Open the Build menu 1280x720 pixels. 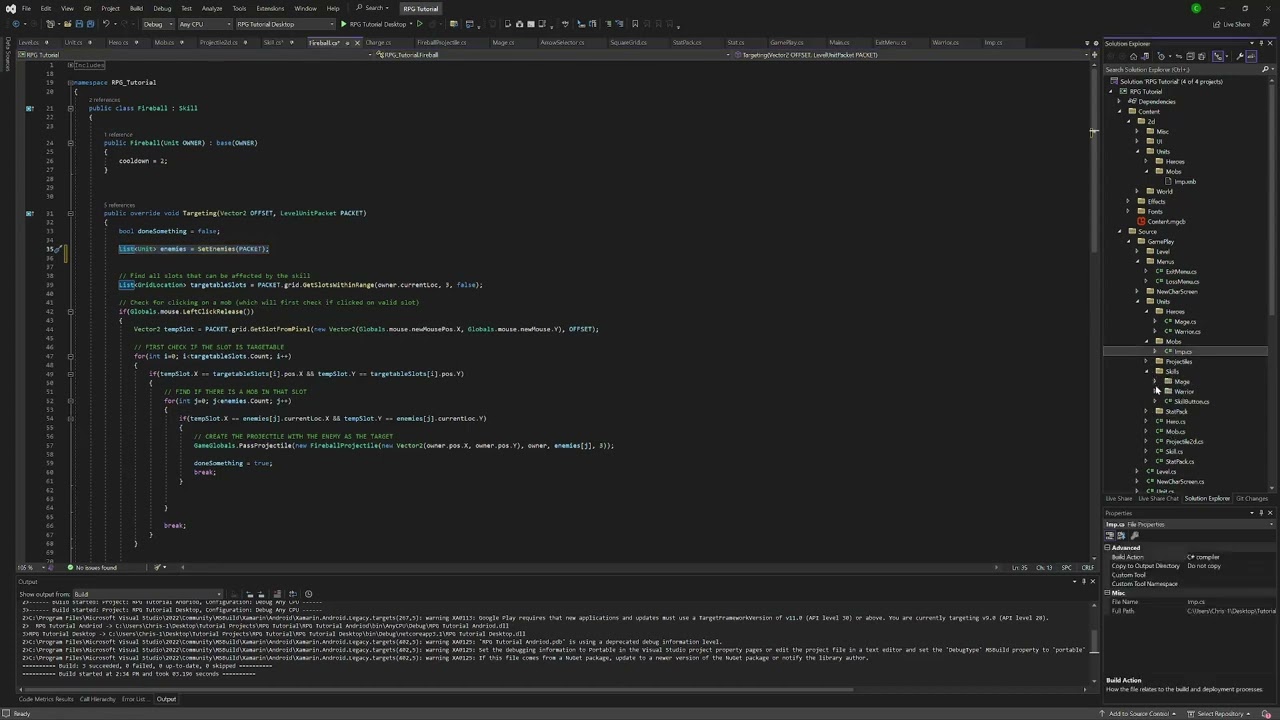tap(136, 8)
